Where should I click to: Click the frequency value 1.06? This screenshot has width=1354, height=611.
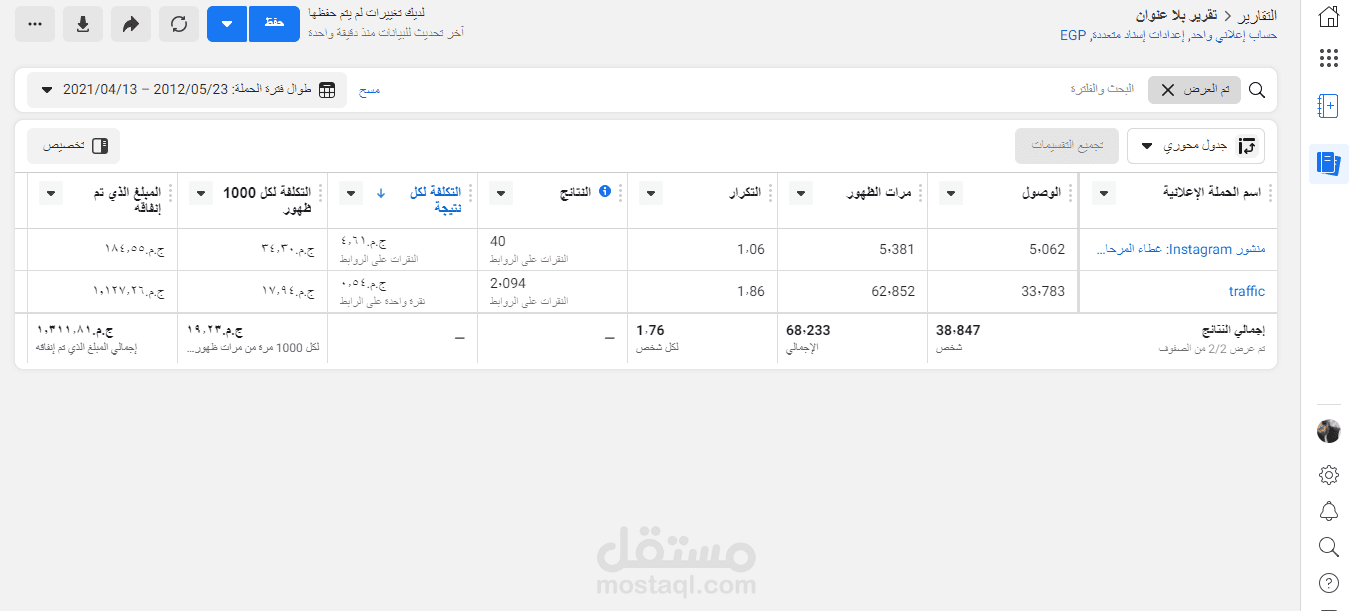pos(751,250)
